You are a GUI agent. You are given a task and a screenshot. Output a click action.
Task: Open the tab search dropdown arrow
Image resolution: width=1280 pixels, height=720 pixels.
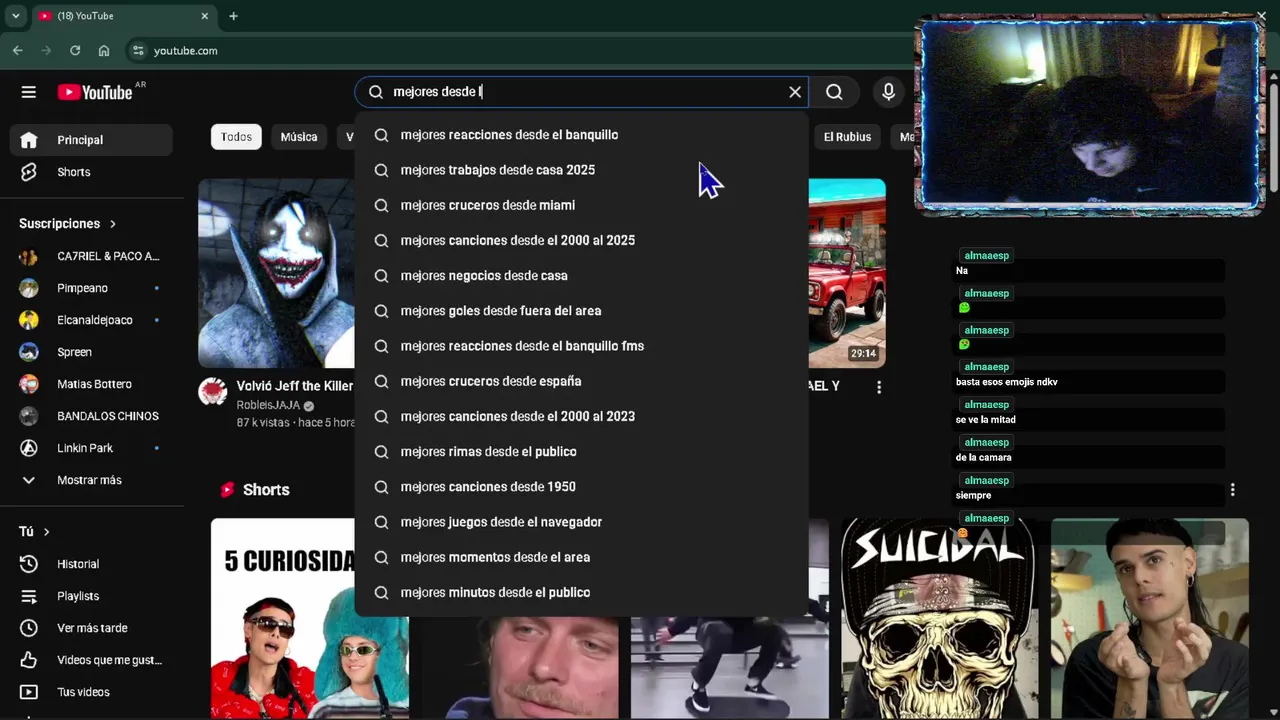(15, 16)
